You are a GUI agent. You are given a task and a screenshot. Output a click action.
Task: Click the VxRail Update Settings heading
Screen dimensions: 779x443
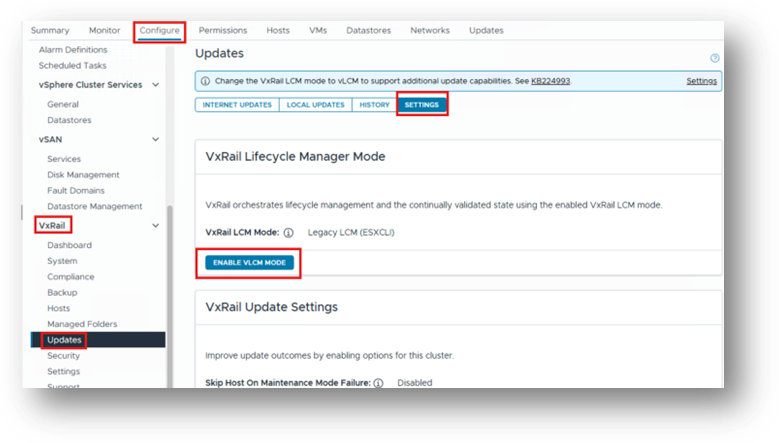click(x=271, y=307)
